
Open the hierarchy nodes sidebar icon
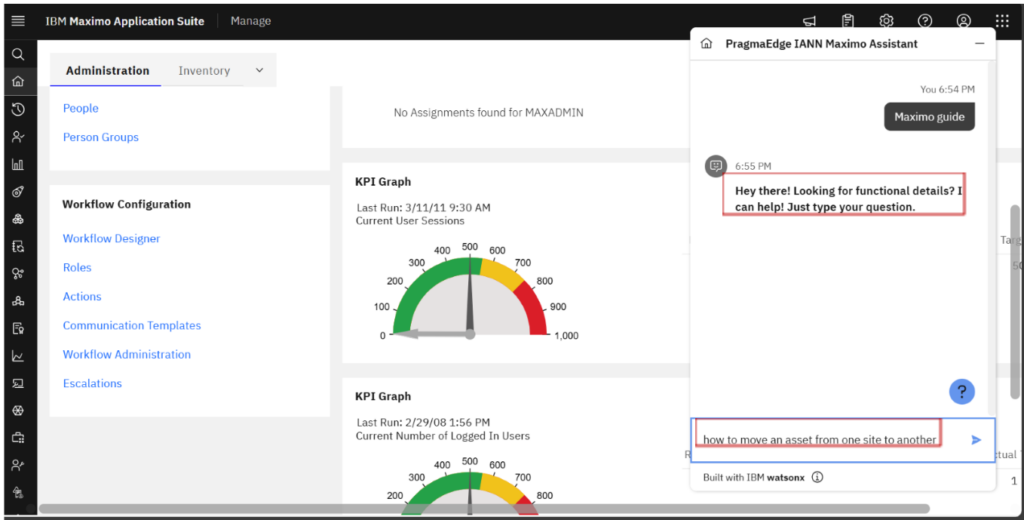tap(18, 301)
